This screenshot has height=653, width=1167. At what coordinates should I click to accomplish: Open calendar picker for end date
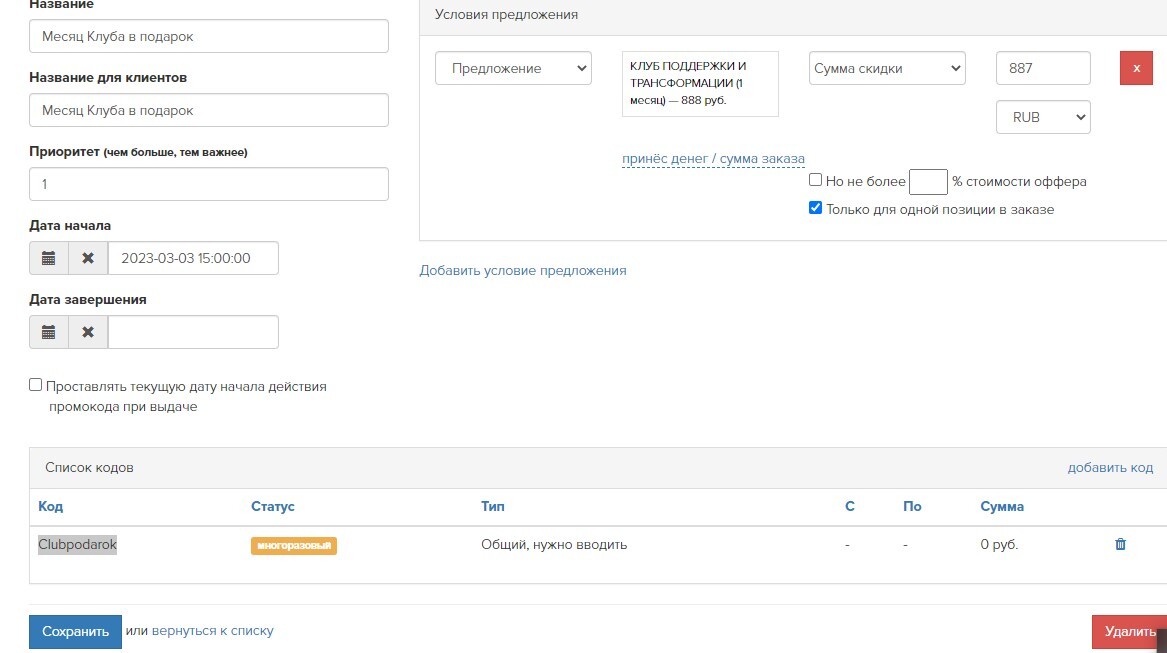pos(48,332)
